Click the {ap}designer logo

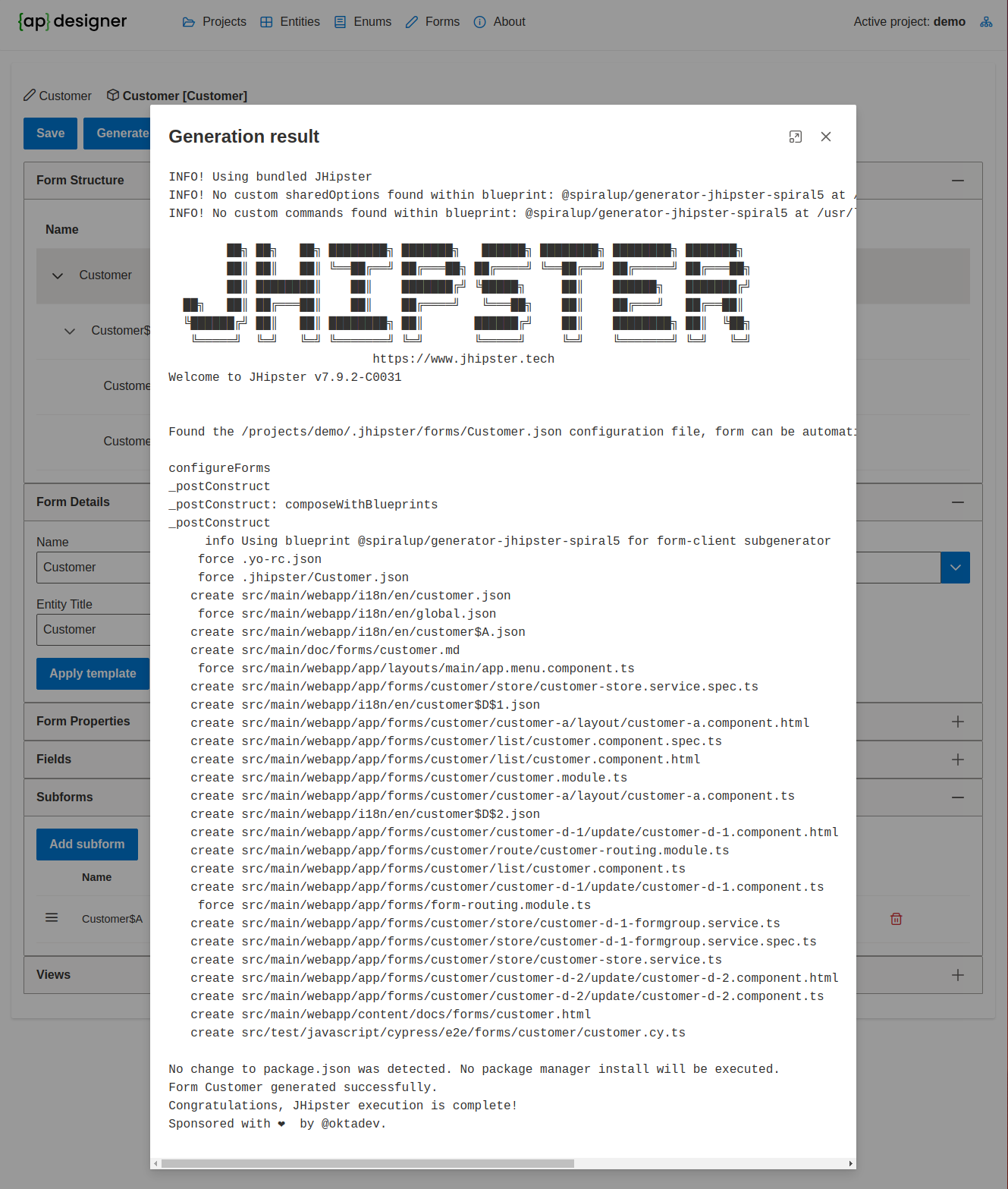point(72,21)
